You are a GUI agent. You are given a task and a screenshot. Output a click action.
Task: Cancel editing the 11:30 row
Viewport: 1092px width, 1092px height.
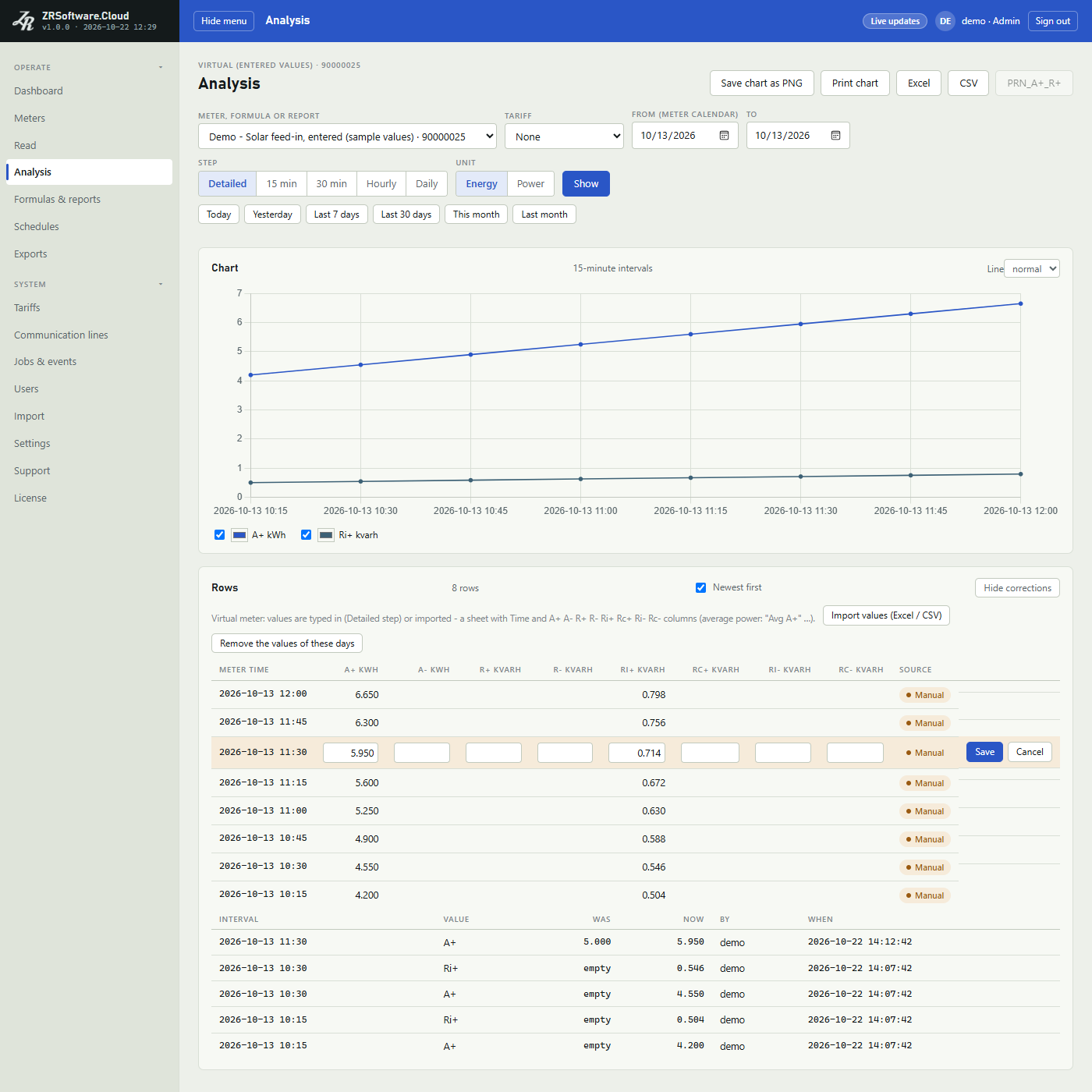coord(1030,752)
